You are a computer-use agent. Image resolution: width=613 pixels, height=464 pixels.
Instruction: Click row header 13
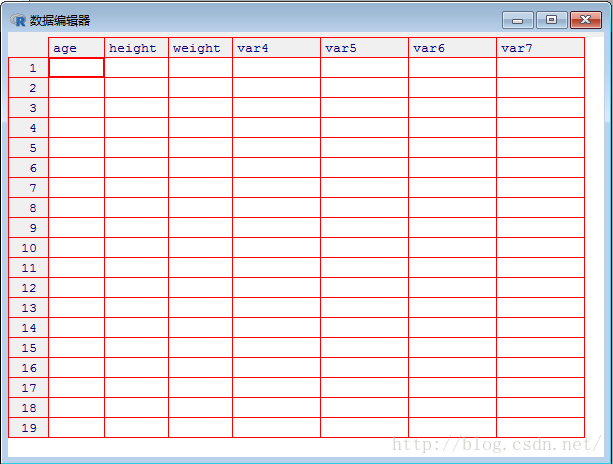[29, 308]
